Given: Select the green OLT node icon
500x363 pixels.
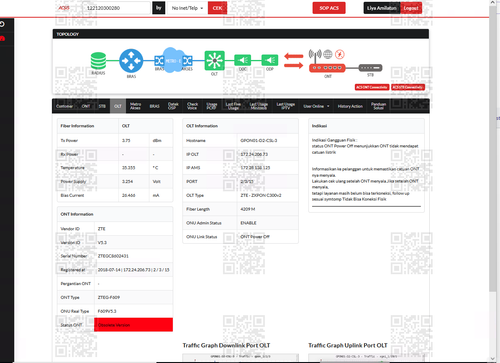Looking at the screenshot, I should tap(214, 61).
